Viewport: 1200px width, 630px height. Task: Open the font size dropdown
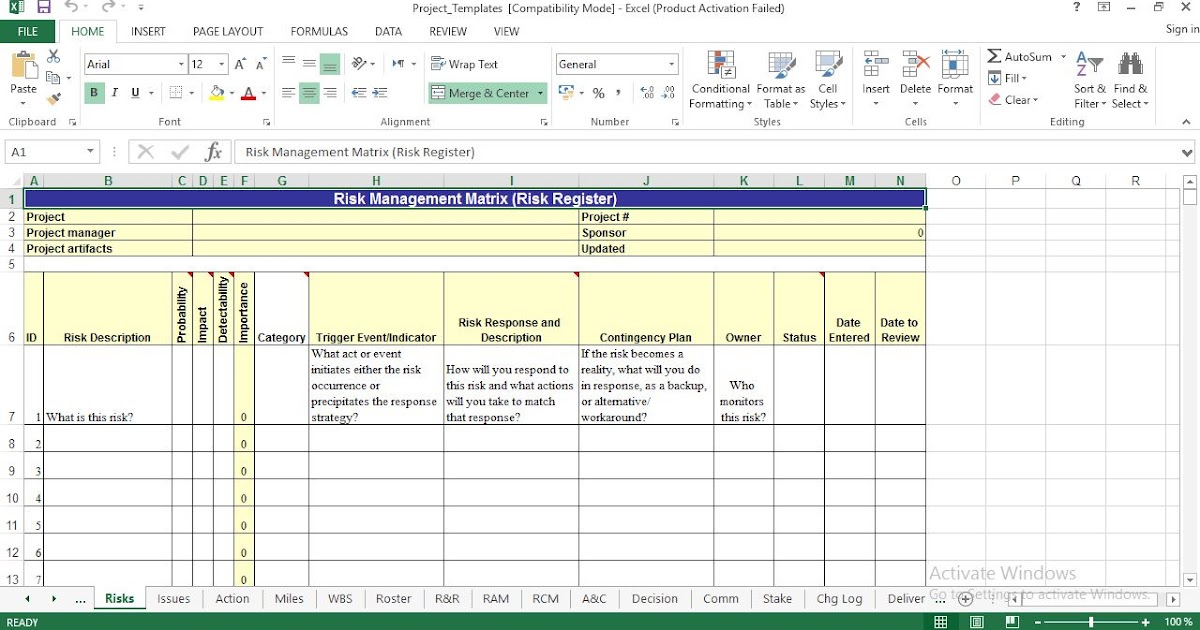pyautogui.click(x=219, y=63)
